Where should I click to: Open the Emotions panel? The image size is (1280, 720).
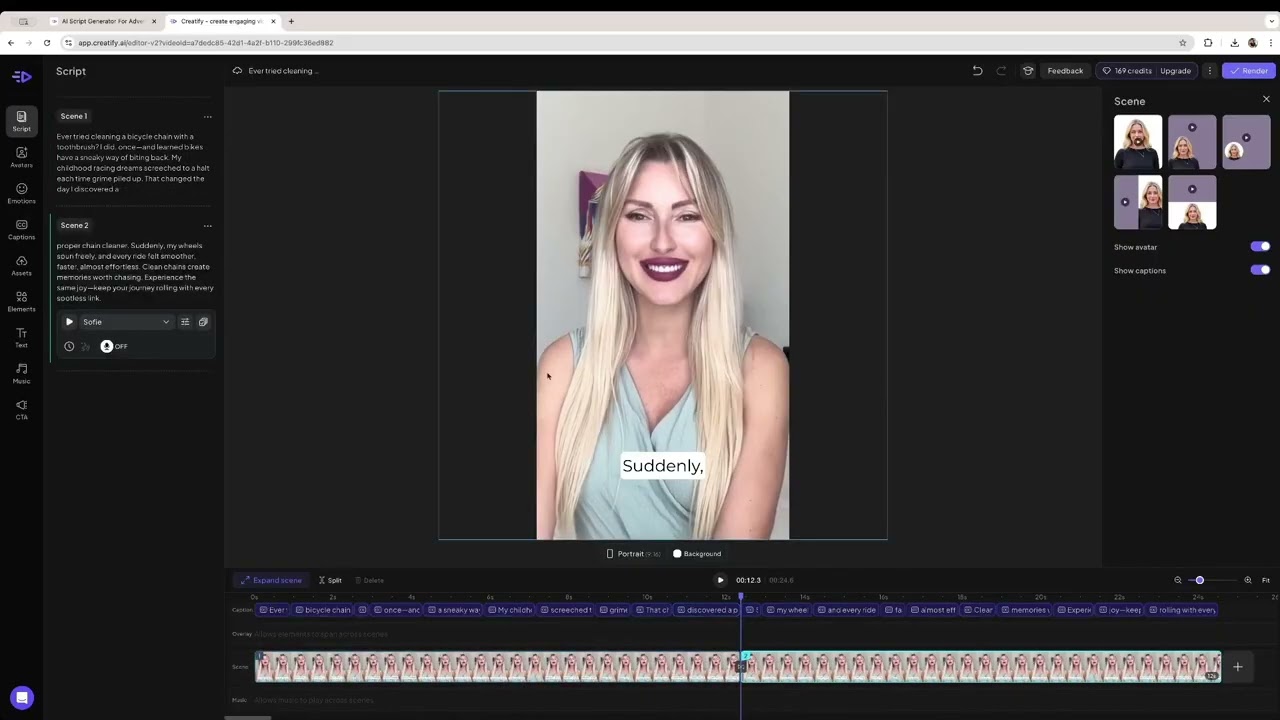(x=21, y=193)
